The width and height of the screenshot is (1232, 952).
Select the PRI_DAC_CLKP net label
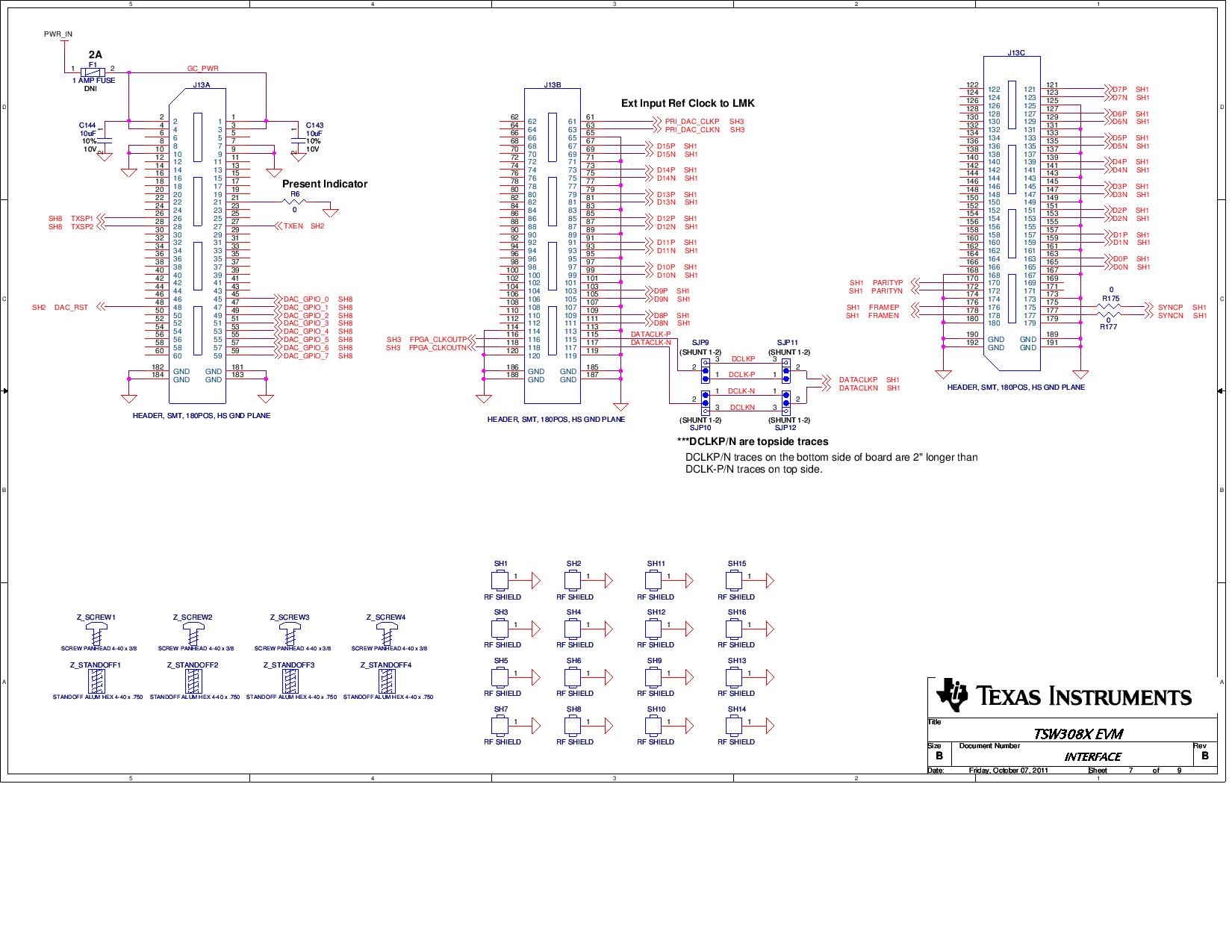(692, 121)
